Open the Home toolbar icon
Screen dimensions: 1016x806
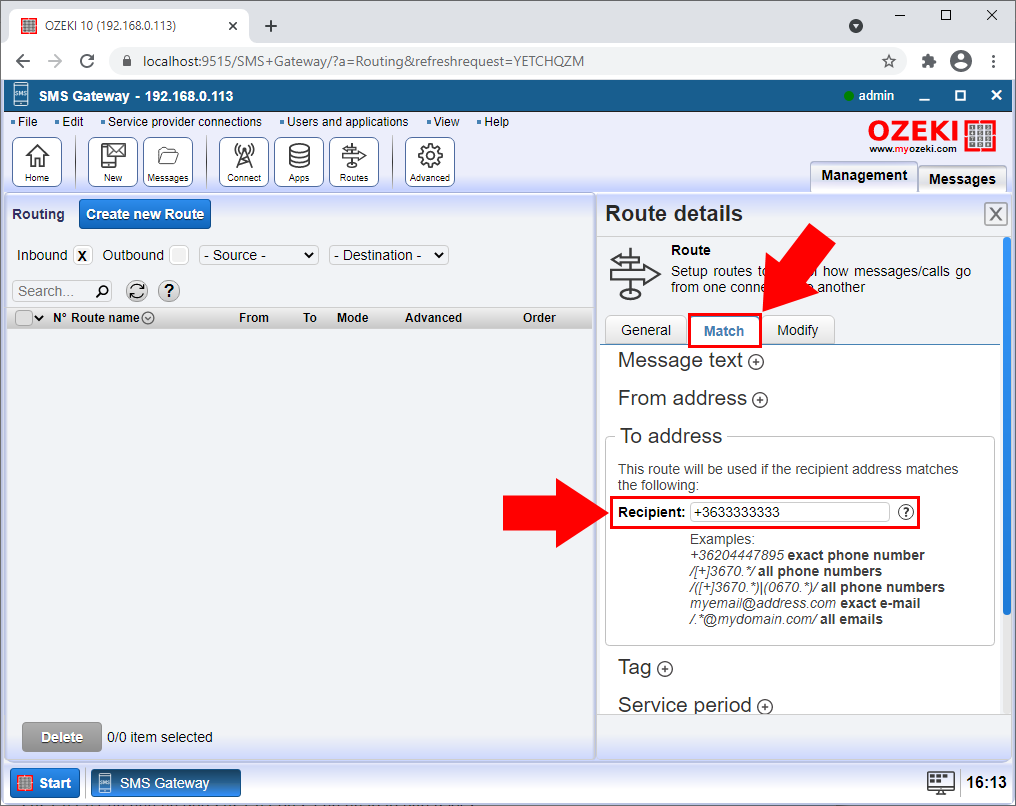(37, 162)
